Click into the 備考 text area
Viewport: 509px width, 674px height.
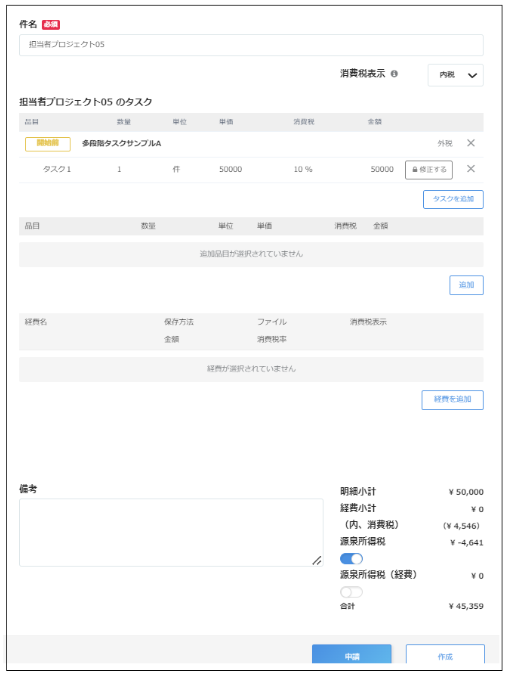pos(171,533)
